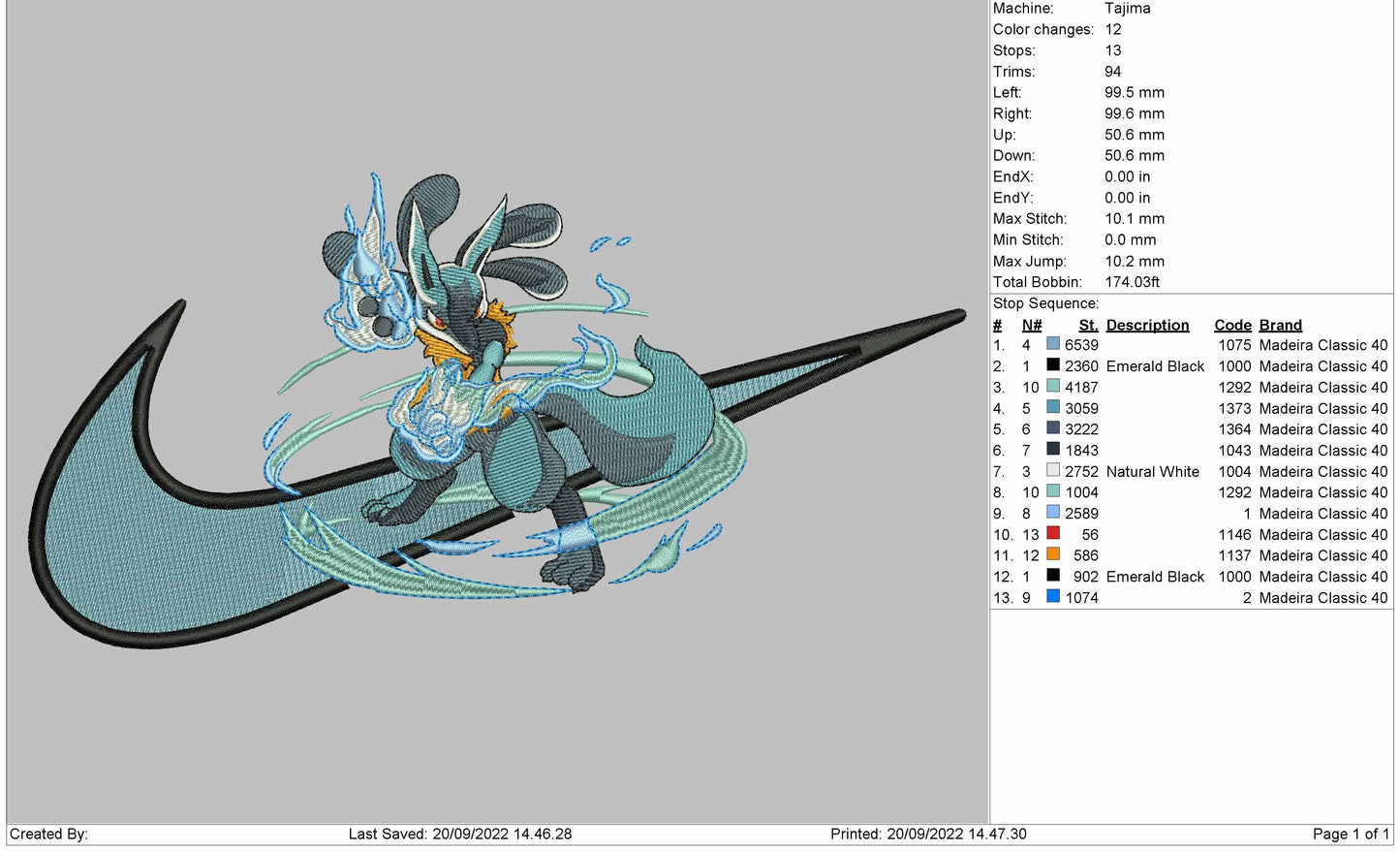This screenshot has width=1400, height=851.
Task: Click the red swatch for code 1146
Action: click(1053, 534)
